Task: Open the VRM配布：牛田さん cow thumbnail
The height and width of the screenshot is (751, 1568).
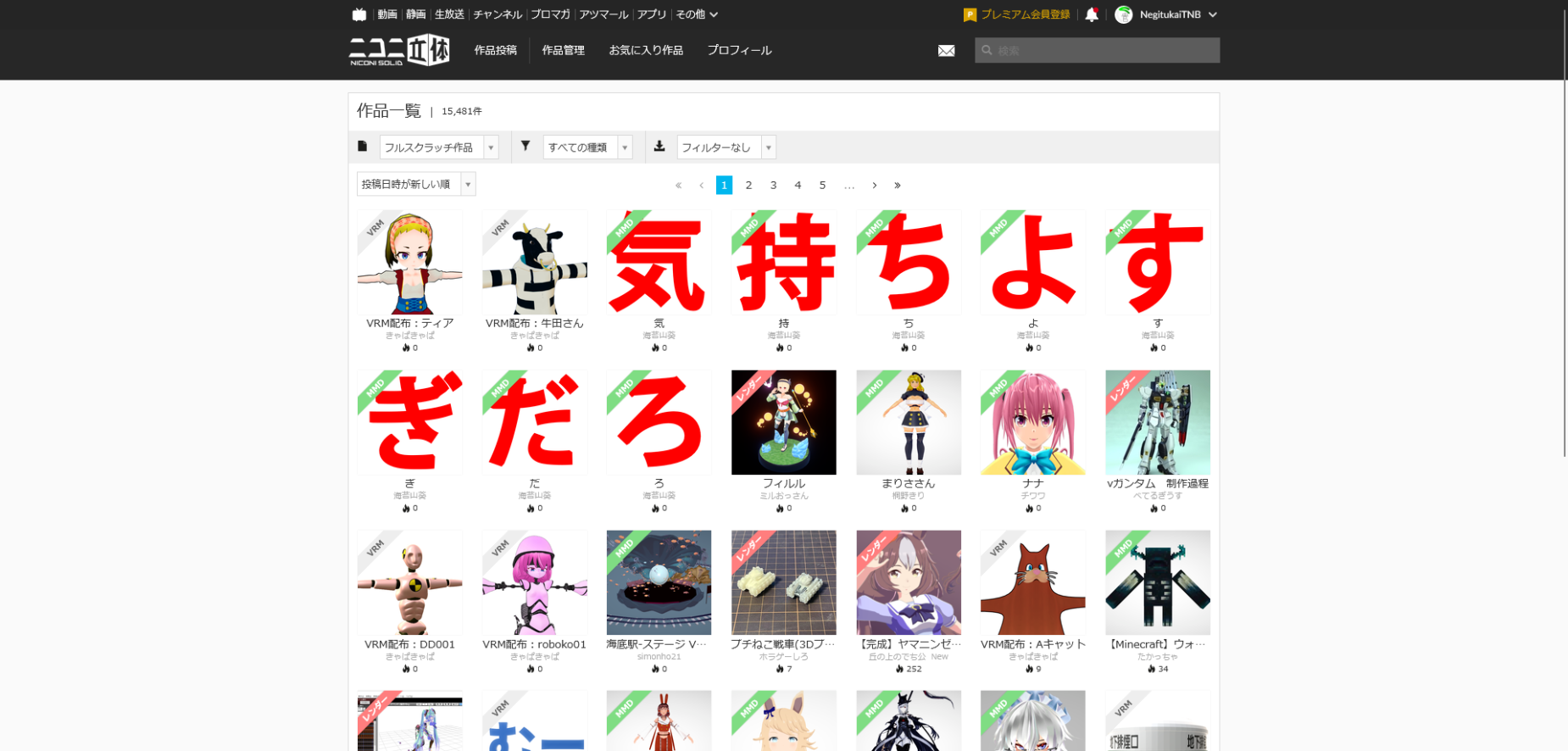Action: coord(535,263)
